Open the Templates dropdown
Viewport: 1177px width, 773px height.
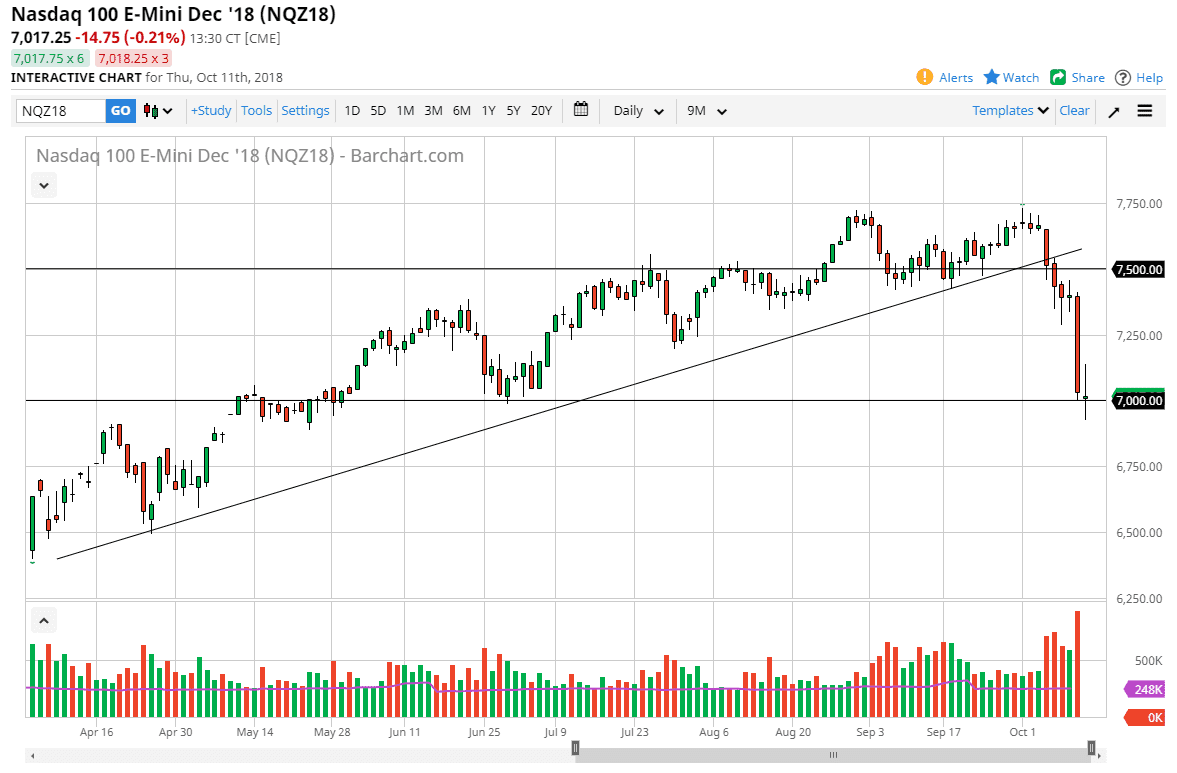[1009, 111]
